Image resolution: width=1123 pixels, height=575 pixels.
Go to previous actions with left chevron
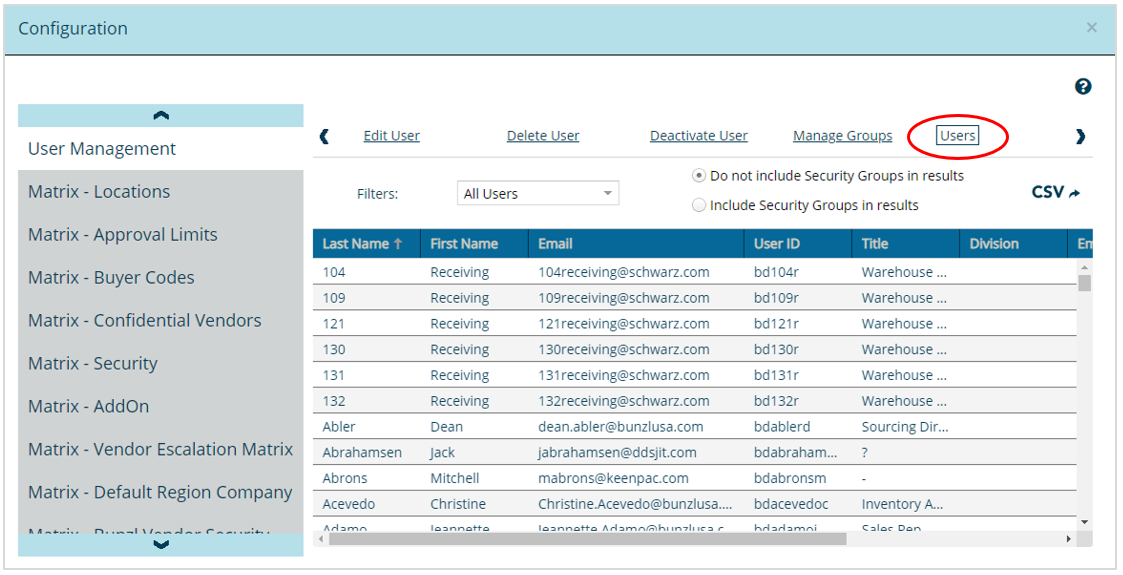tap(324, 136)
